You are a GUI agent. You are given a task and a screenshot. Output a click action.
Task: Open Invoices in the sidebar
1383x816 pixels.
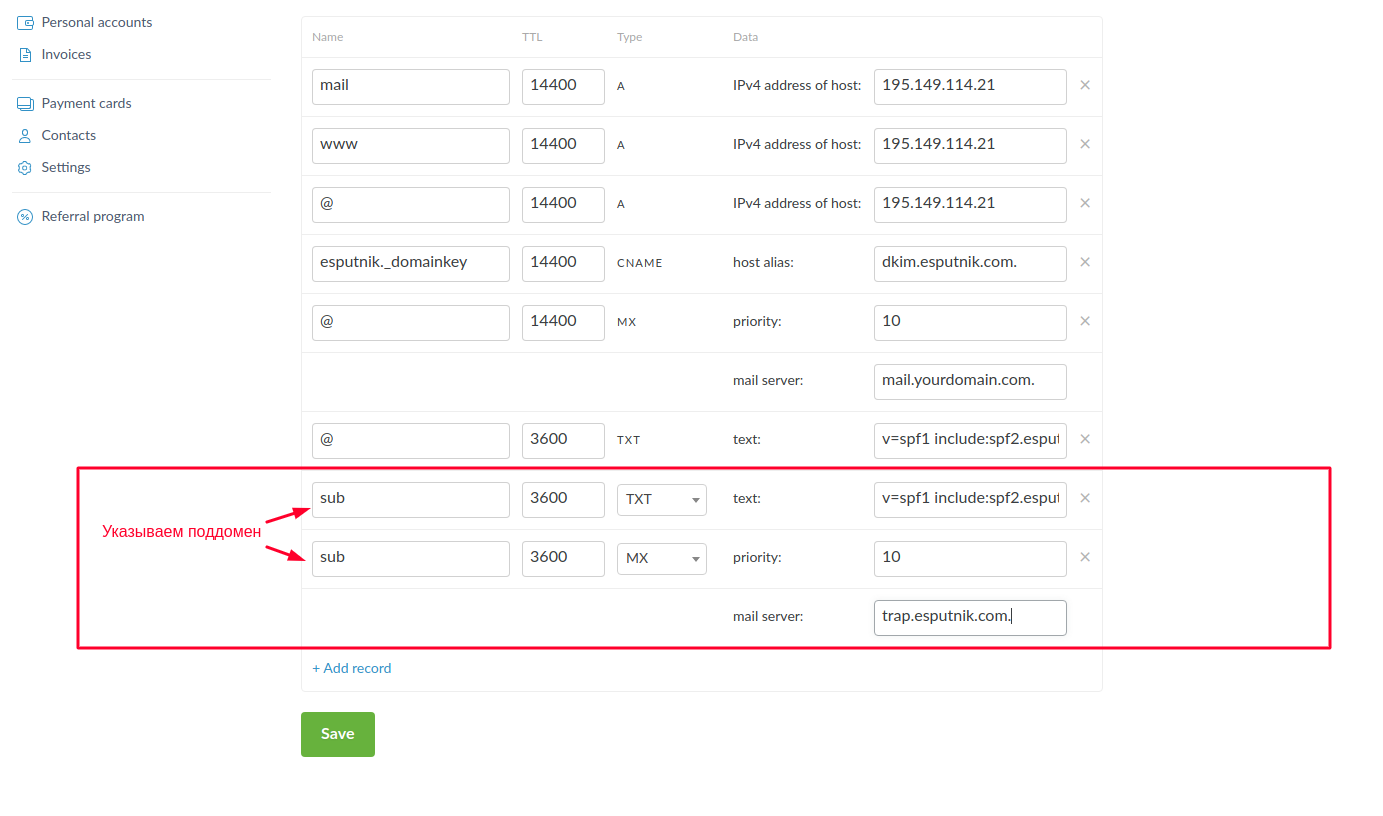[x=66, y=55]
